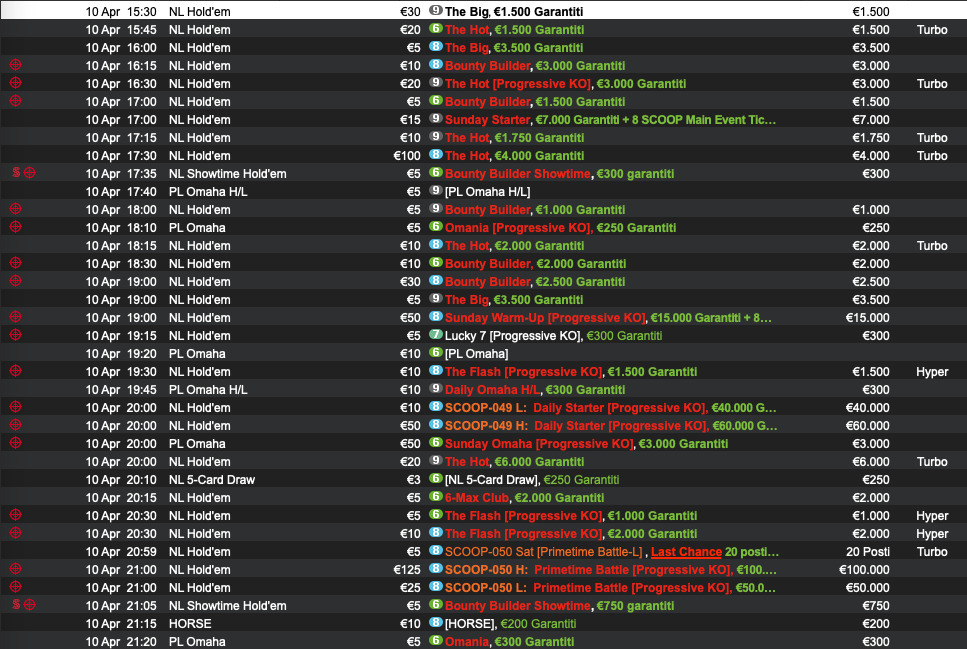Click the €15.000 guarantee value

(x=867, y=318)
